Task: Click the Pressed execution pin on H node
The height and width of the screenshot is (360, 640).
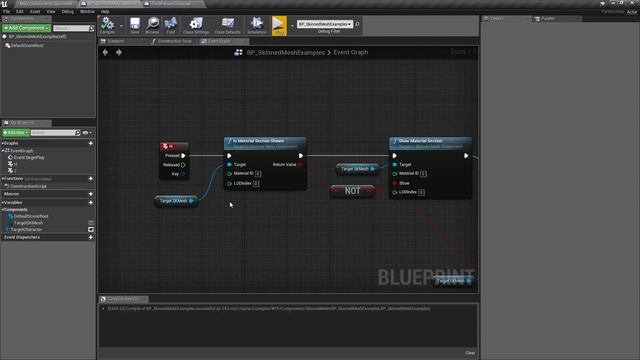Action: pyautogui.click(x=183, y=156)
